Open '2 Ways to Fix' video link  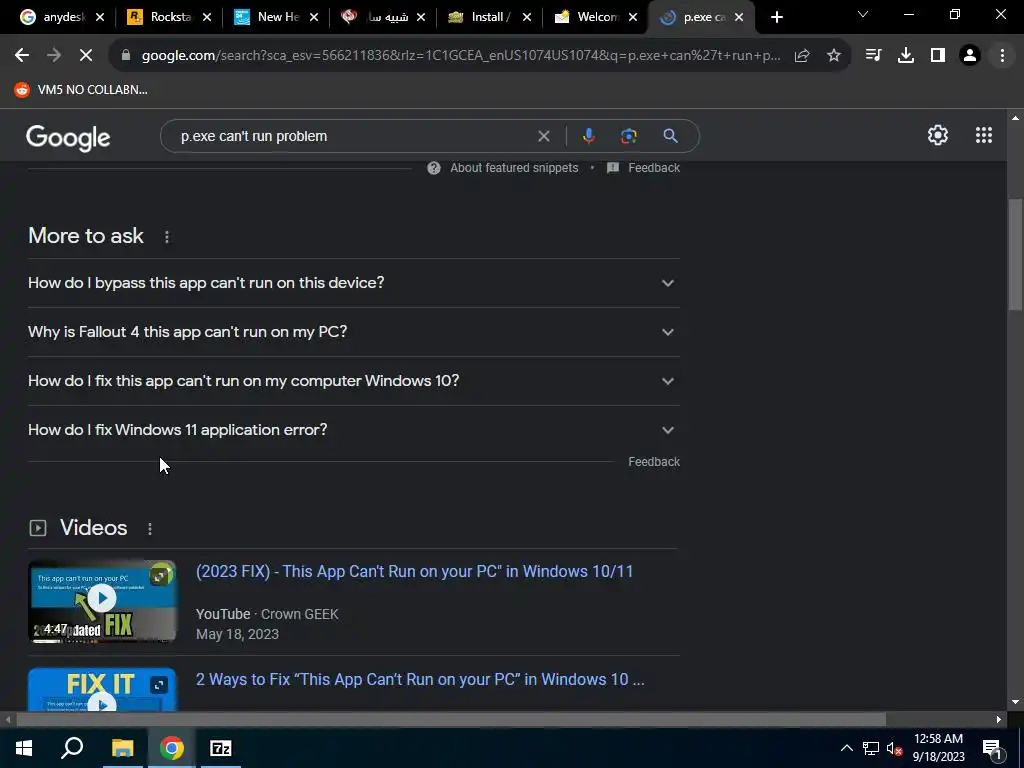tap(420, 679)
